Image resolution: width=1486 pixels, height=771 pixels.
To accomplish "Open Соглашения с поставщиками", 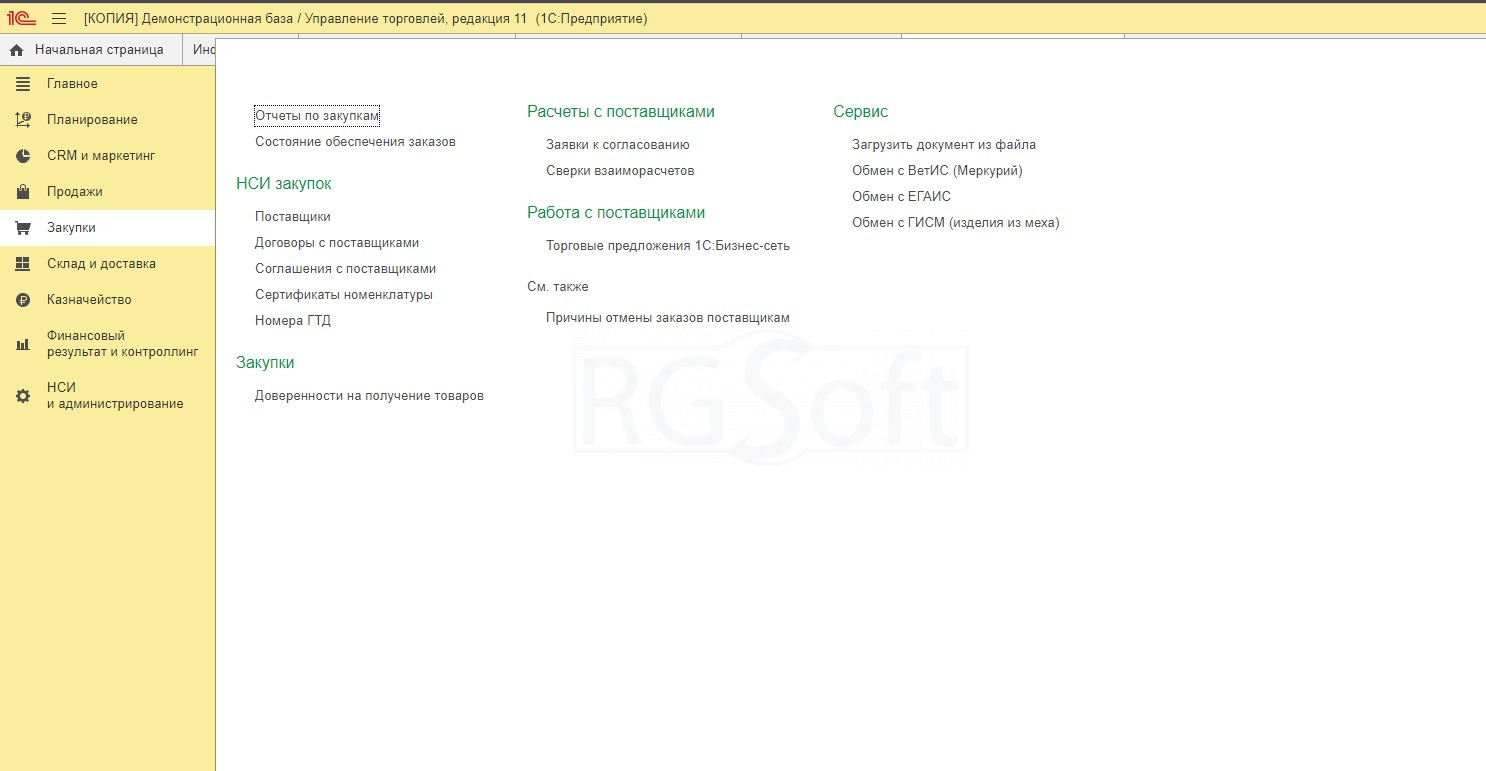I will pos(345,269).
